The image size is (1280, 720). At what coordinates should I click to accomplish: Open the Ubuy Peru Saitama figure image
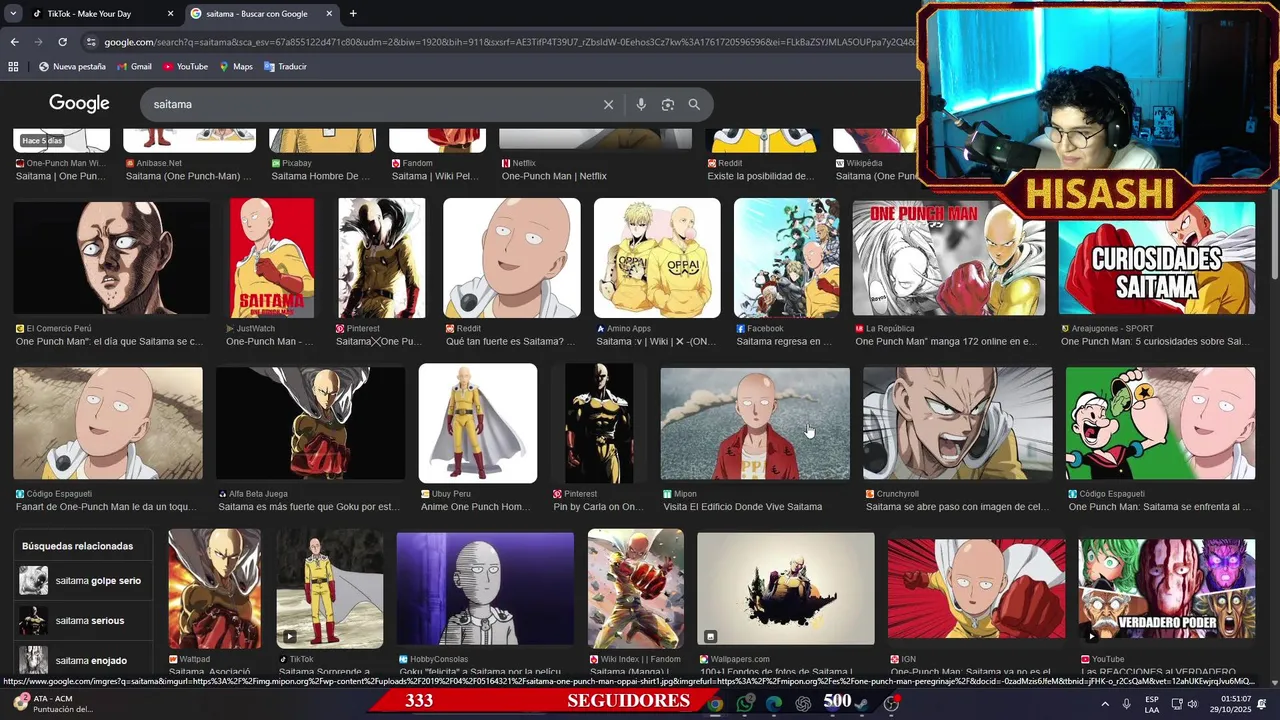tap(478, 424)
